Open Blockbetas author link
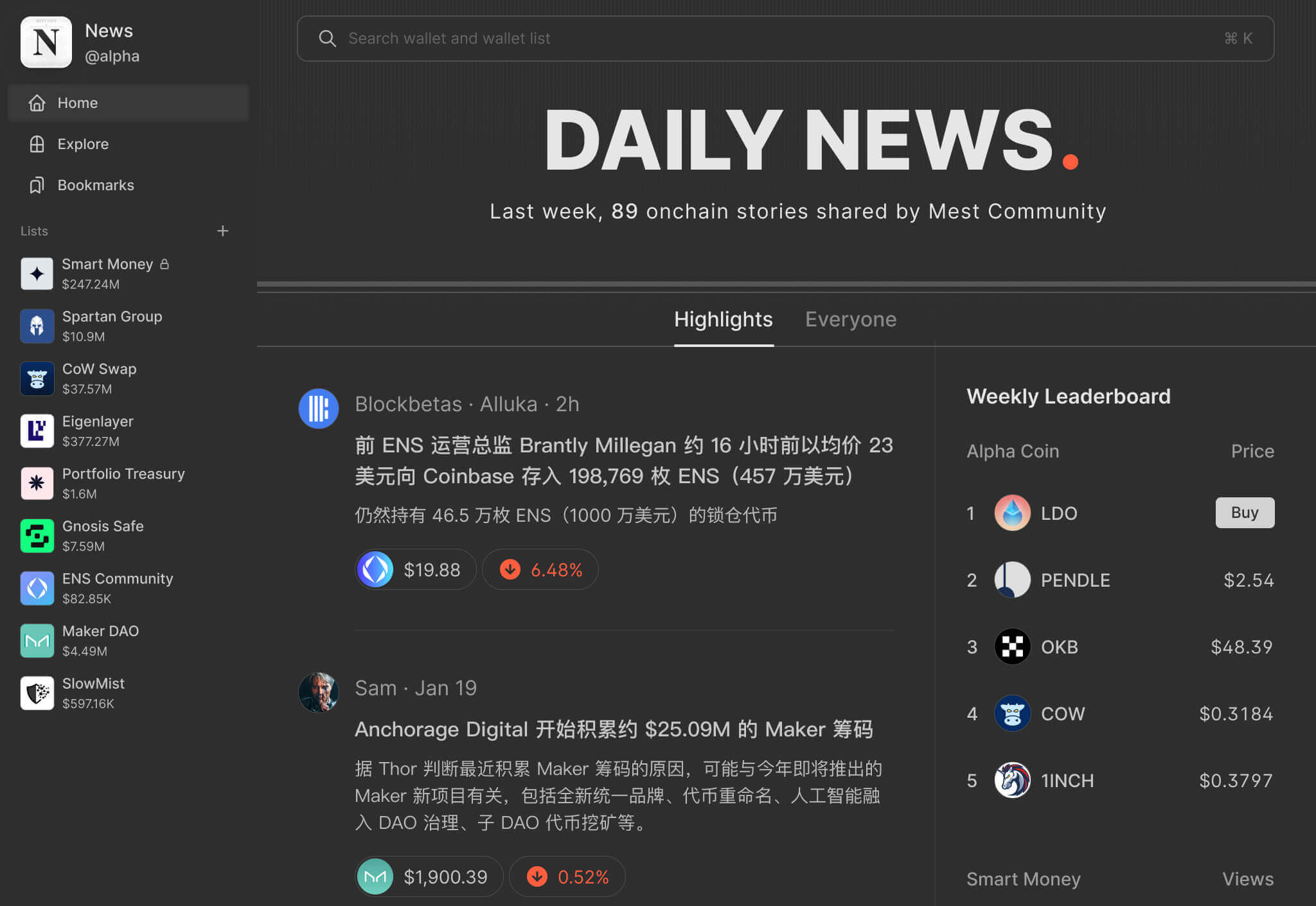Viewport: 1316px width, 906px height. (x=409, y=404)
